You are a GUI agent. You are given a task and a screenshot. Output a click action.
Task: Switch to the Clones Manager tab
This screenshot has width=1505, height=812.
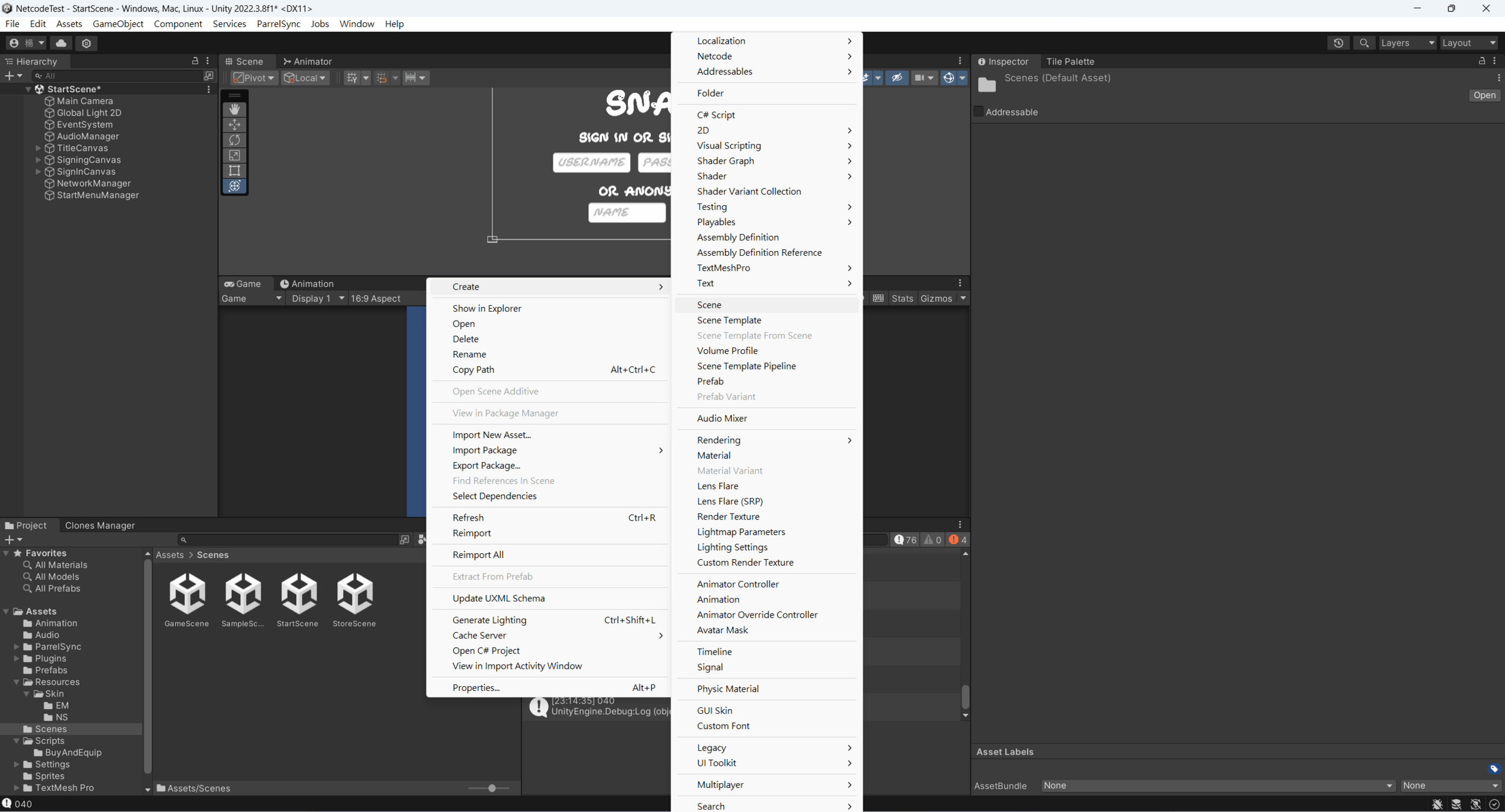coord(99,525)
